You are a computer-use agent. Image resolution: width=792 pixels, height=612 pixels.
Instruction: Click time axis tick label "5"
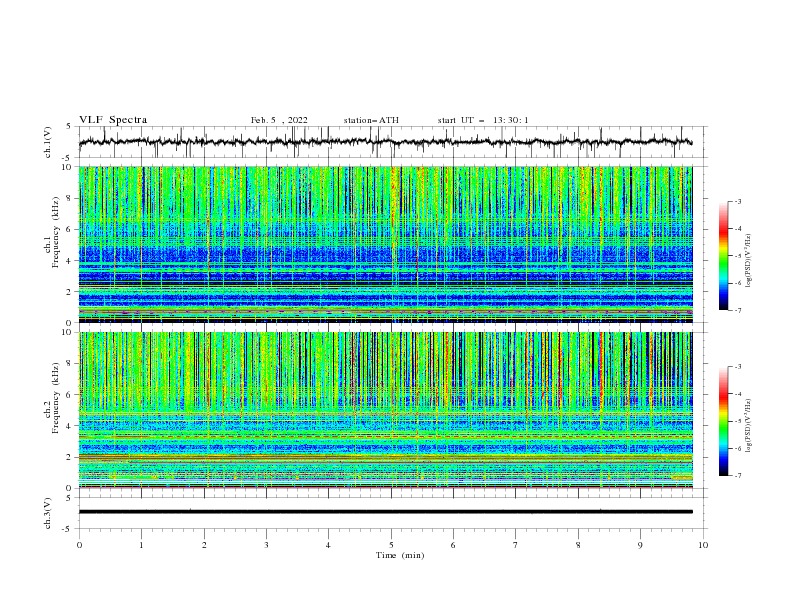tap(391, 545)
